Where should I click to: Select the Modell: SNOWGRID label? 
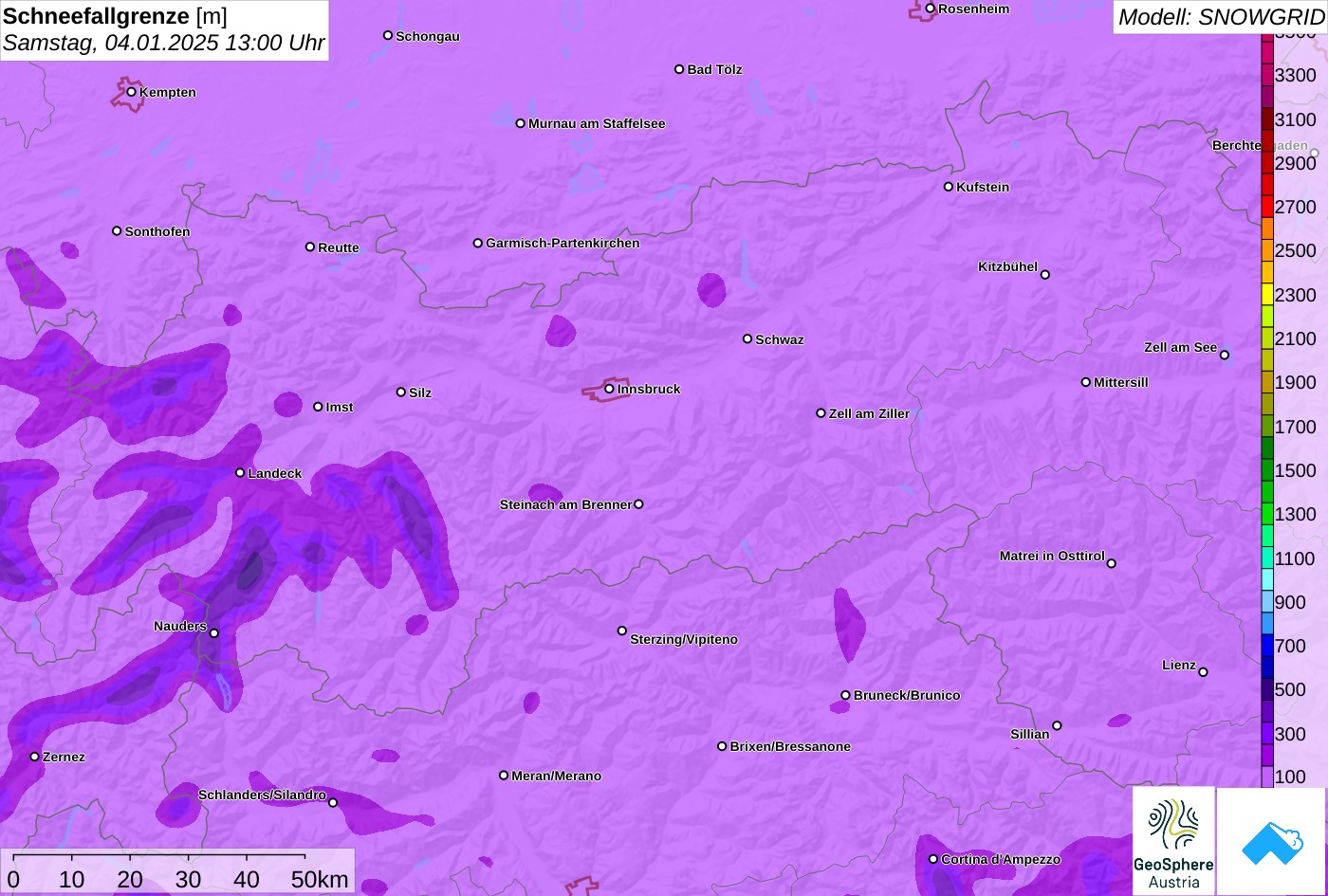click(x=1221, y=16)
